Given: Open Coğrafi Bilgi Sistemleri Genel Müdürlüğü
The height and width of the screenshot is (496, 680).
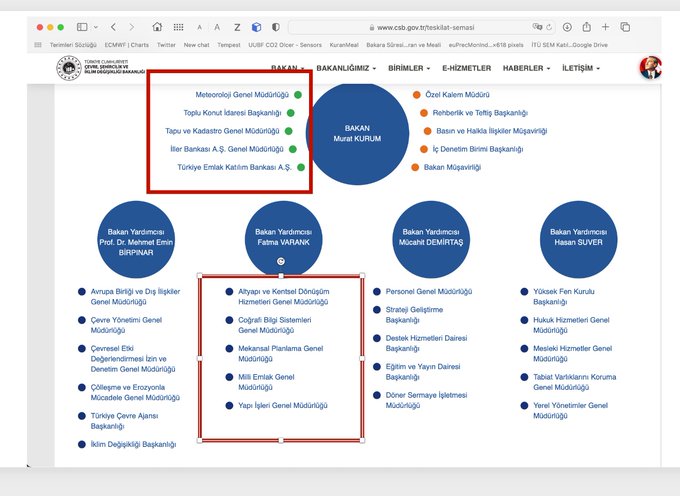Looking at the screenshot, I should coord(275,325).
